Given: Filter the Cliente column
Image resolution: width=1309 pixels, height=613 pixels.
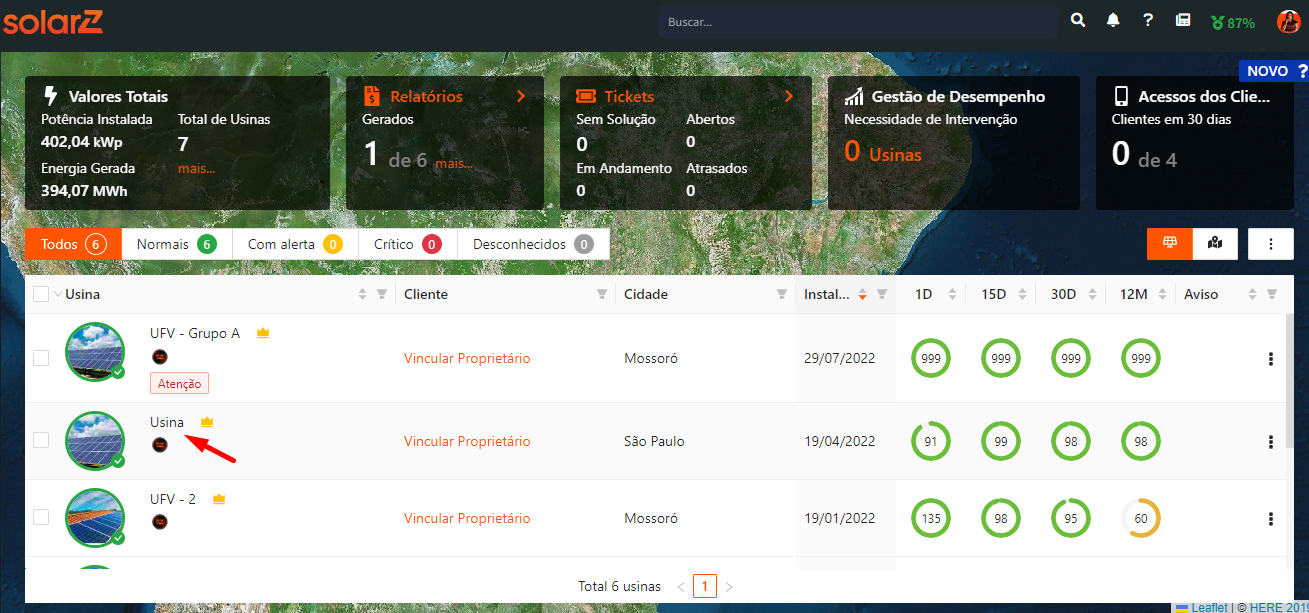Looking at the screenshot, I should coord(602,295).
